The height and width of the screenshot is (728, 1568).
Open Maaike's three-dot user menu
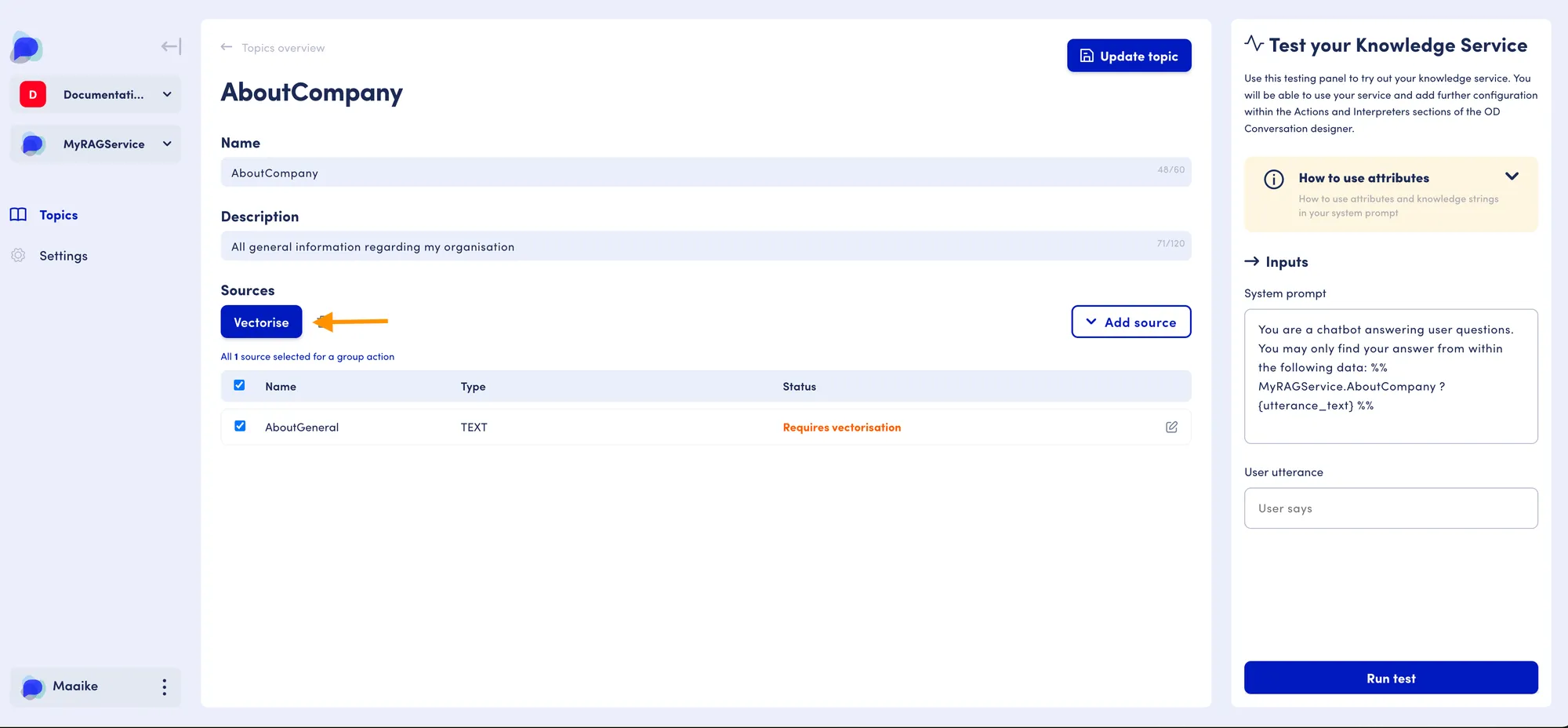(x=164, y=687)
